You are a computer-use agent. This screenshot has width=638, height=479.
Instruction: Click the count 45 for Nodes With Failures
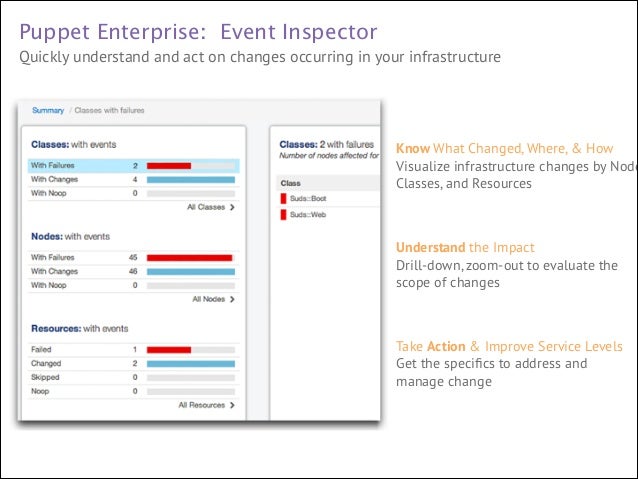tap(133, 258)
